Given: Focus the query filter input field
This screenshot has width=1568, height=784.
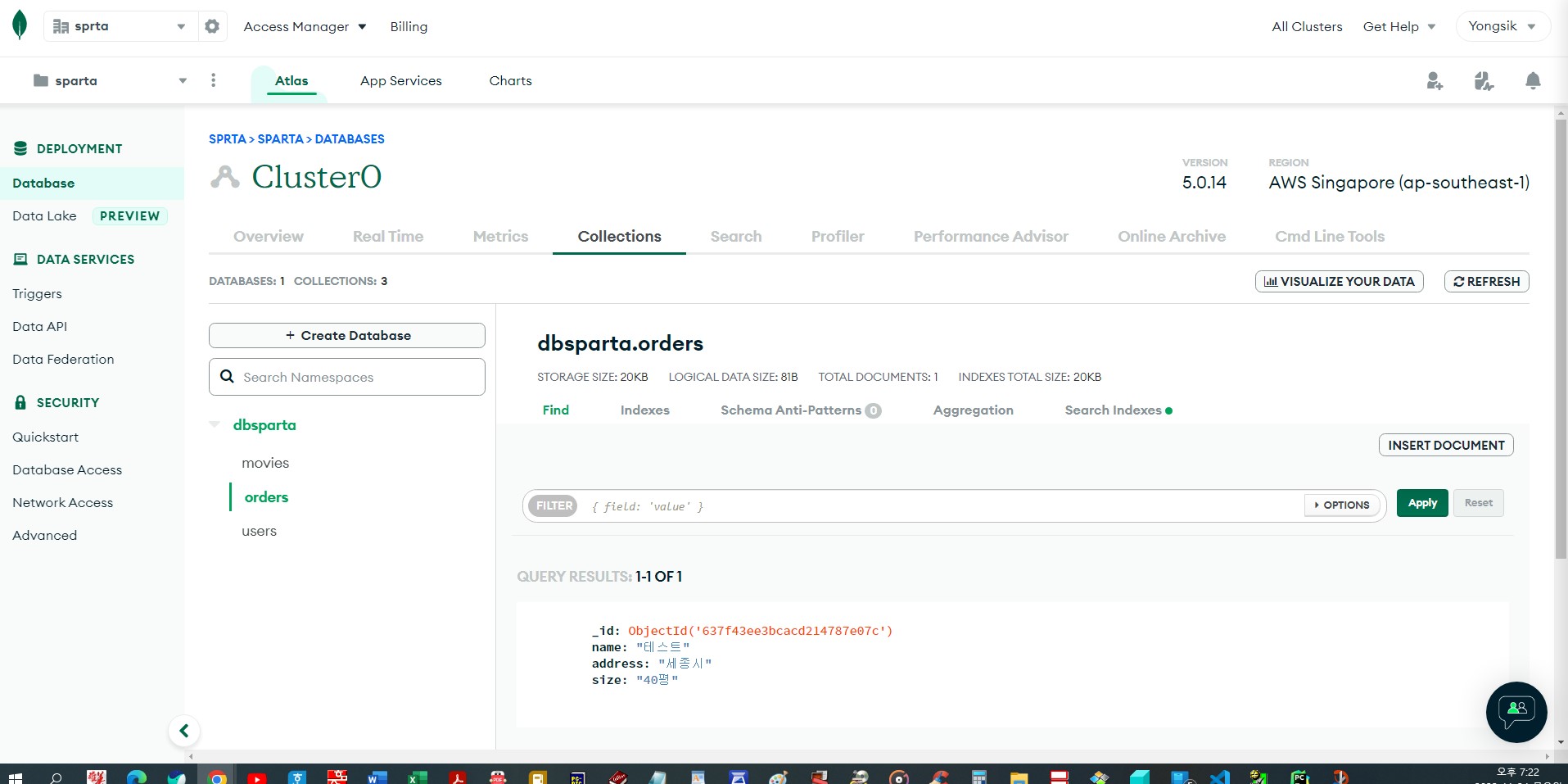Looking at the screenshot, I should [942, 505].
